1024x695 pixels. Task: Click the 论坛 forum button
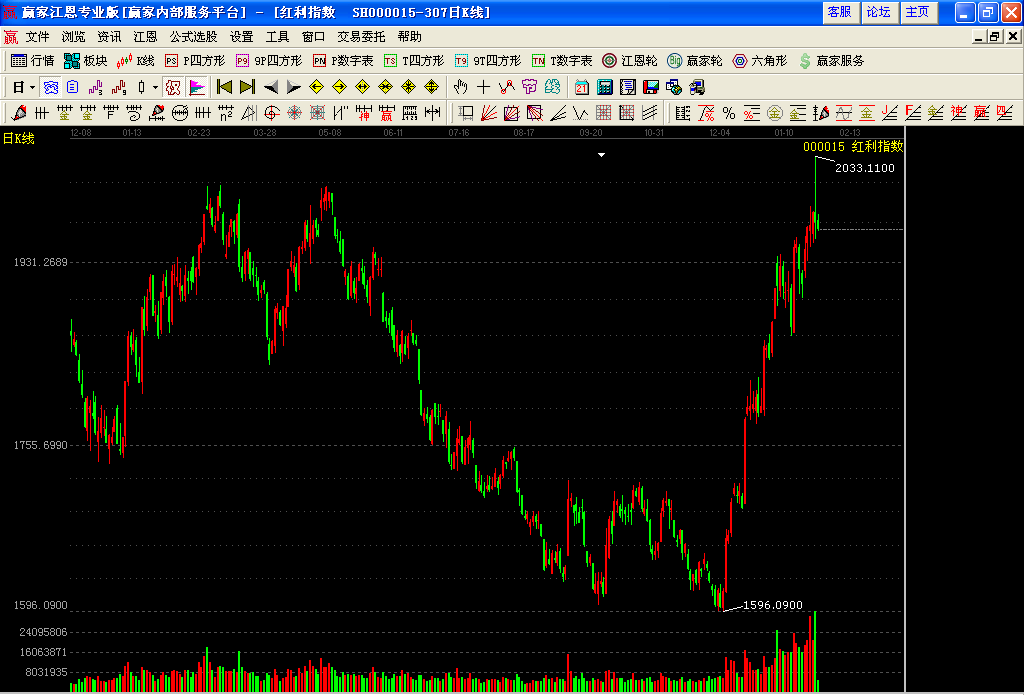coord(878,12)
